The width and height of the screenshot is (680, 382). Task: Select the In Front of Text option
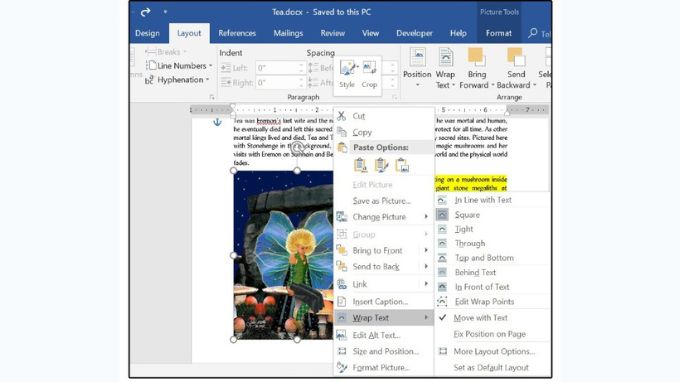click(492, 287)
